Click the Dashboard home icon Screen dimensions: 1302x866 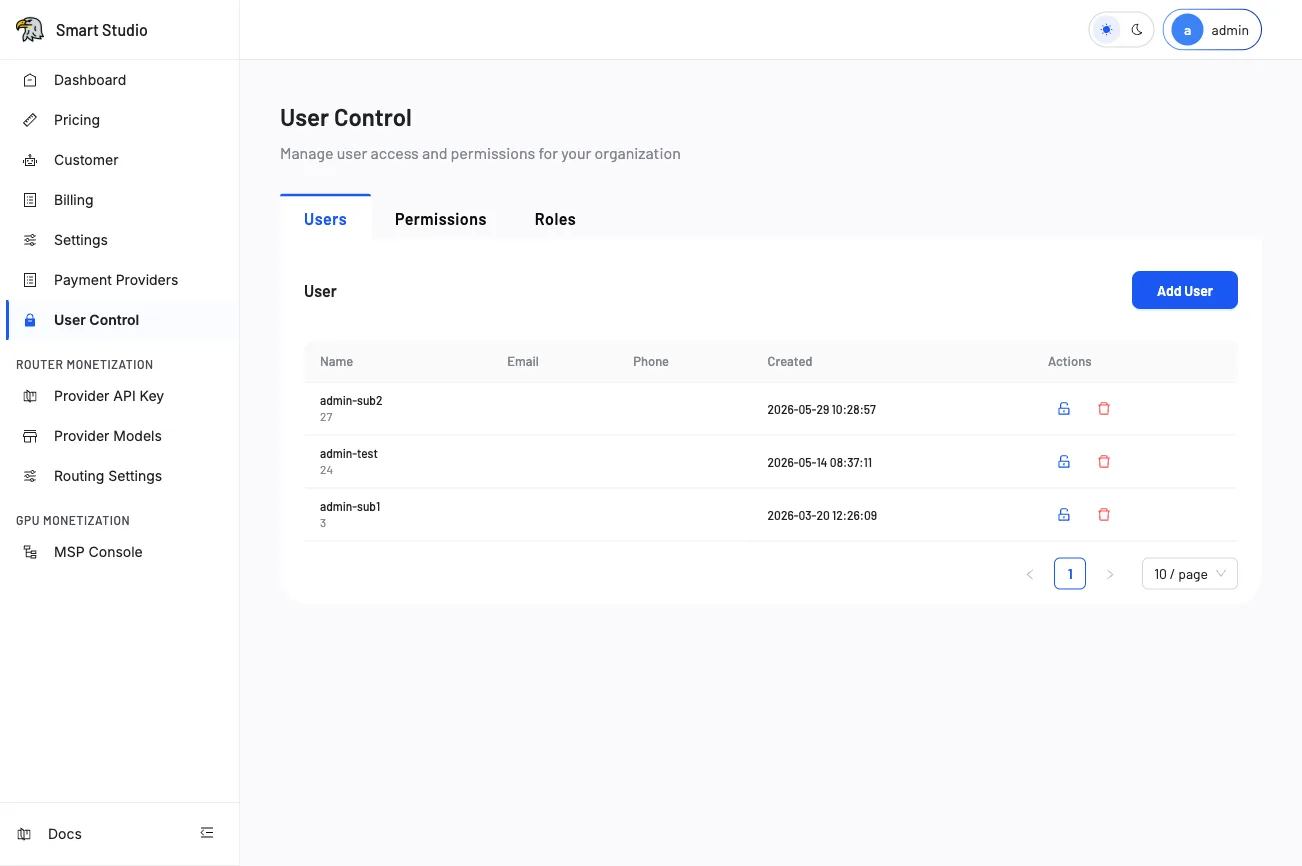(x=30, y=80)
